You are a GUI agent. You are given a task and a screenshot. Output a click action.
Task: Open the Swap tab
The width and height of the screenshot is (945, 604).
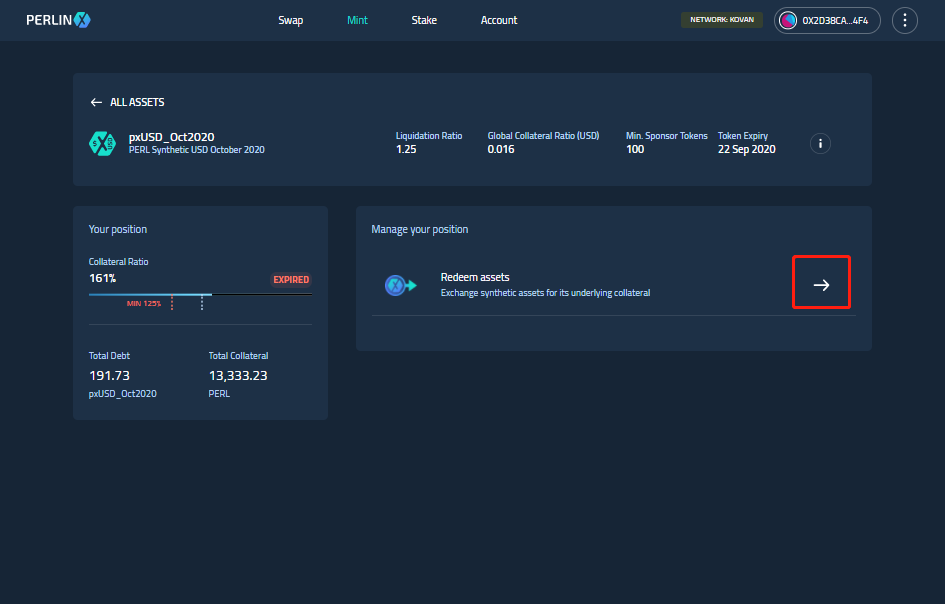pos(290,20)
